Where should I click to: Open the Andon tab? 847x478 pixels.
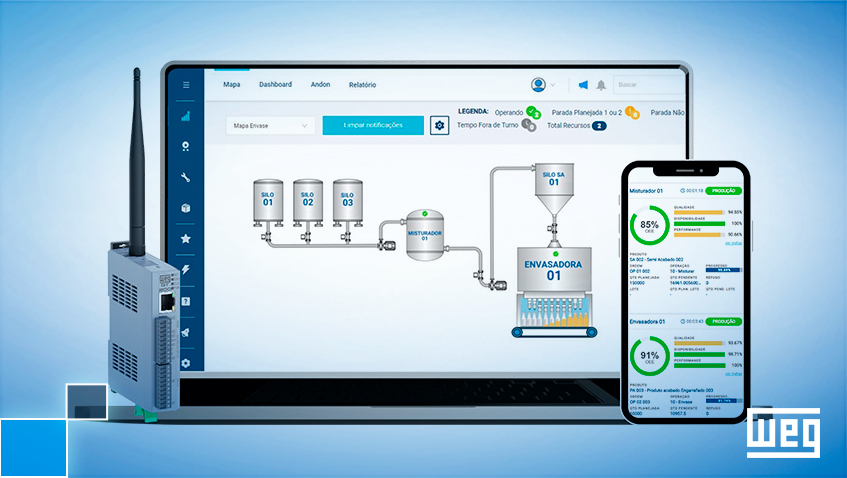tap(320, 85)
